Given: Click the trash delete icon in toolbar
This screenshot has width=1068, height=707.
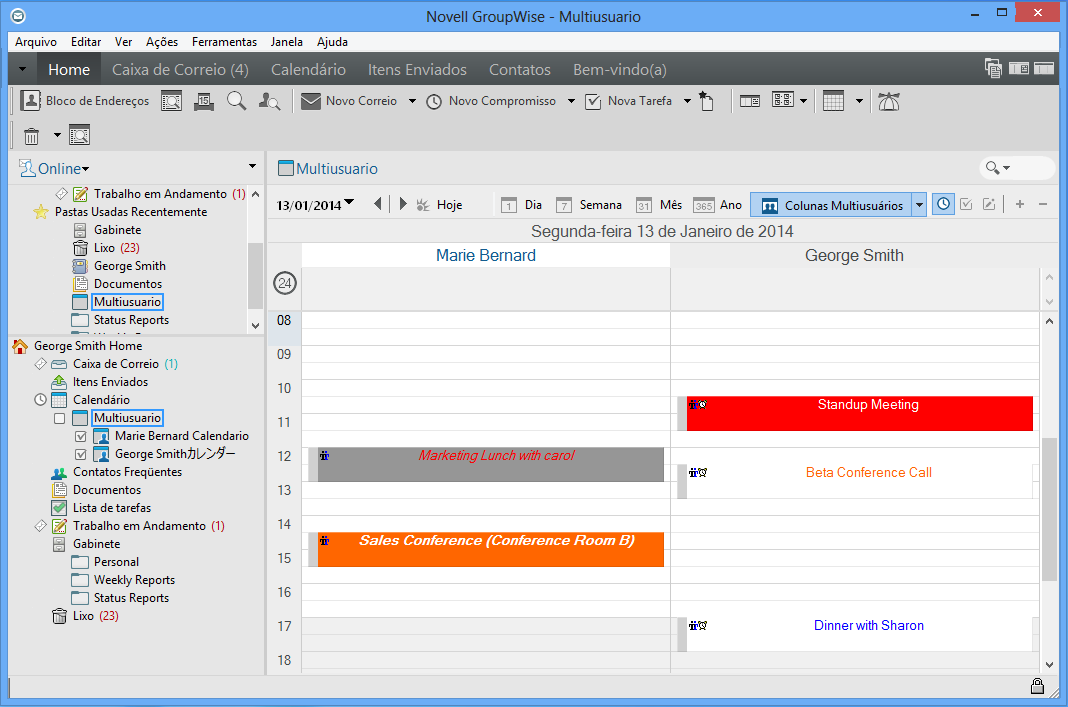Looking at the screenshot, I should tap(31, 136).
